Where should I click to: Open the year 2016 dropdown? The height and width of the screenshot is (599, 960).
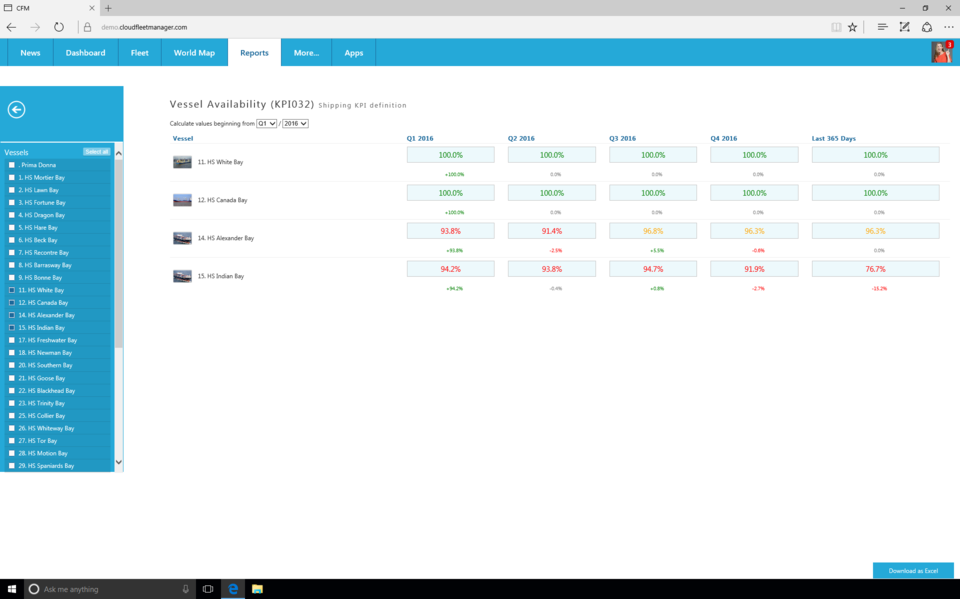295,124
